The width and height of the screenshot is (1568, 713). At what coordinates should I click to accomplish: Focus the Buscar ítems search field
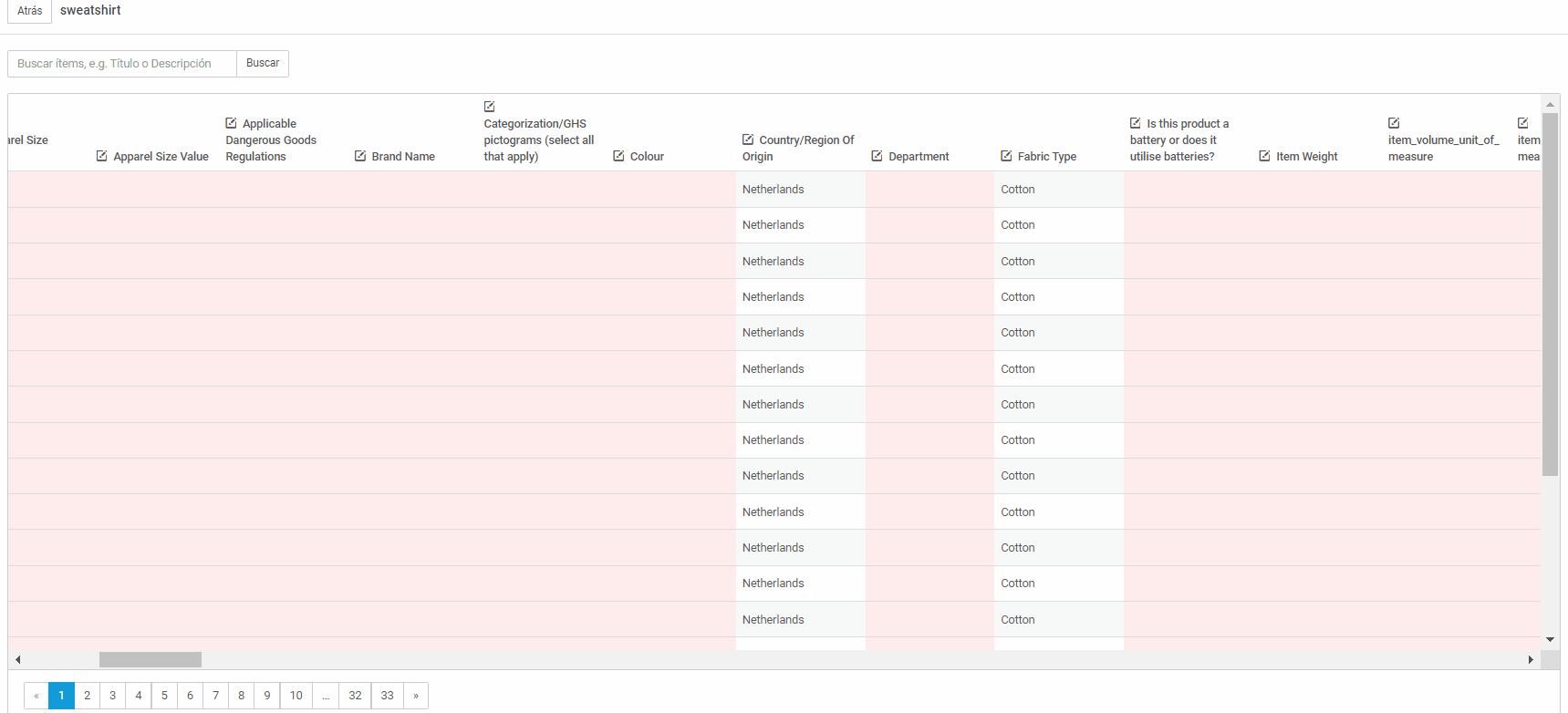coord(122,64)
